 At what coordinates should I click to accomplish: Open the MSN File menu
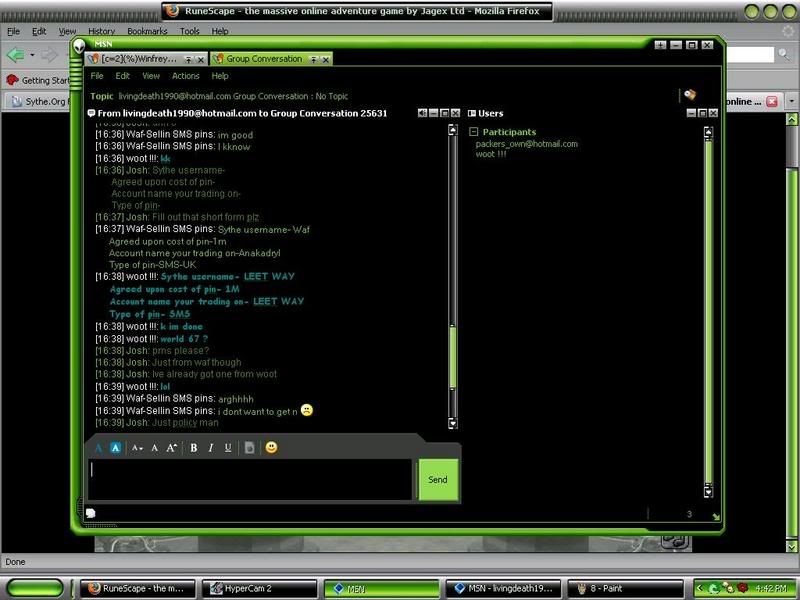click(97, 76)
